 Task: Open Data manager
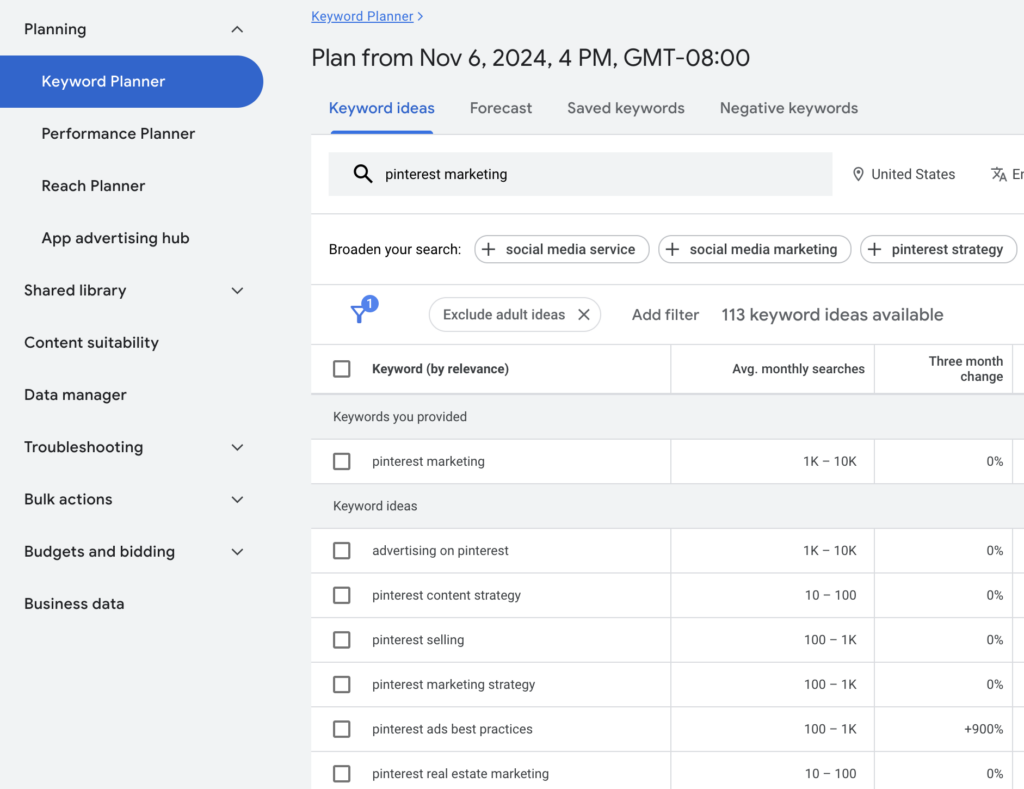(75, 395)
